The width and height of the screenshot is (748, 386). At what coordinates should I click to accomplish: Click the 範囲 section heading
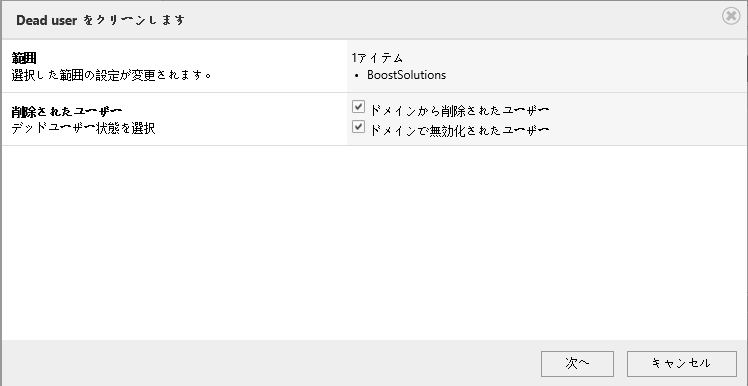(x=24, y=58)
